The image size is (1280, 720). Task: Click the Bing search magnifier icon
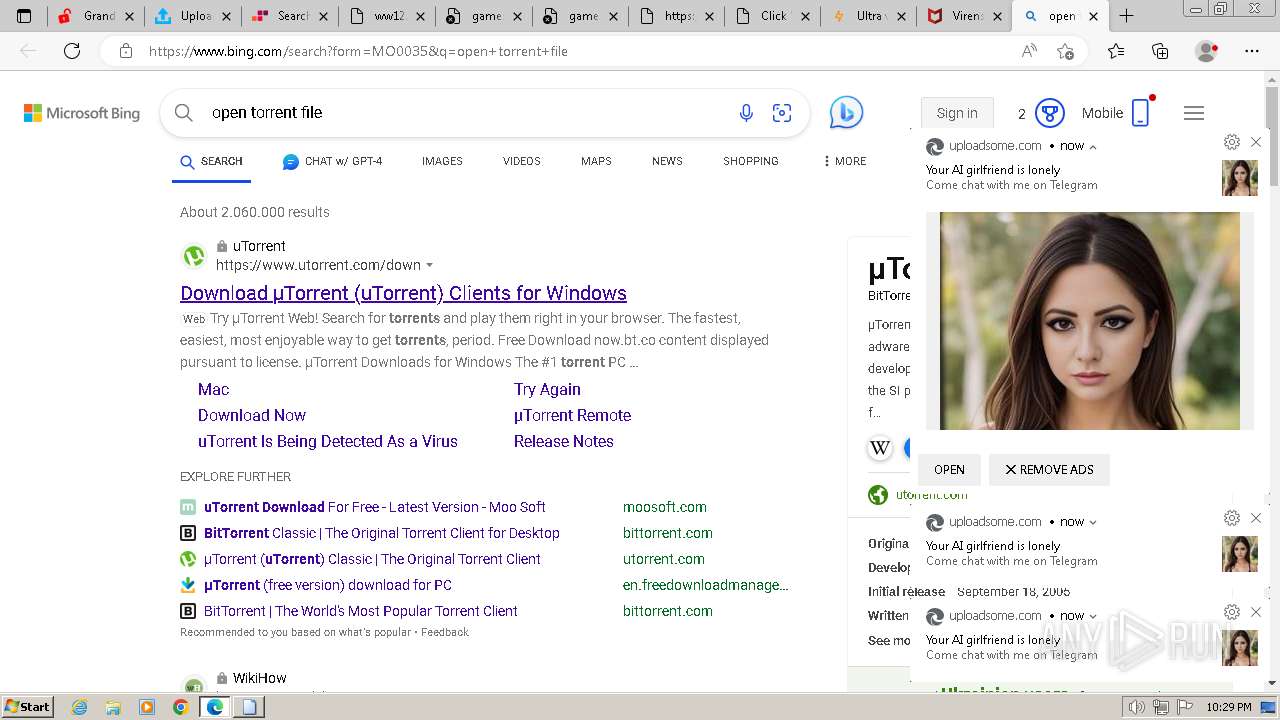(x=183, y=113)
